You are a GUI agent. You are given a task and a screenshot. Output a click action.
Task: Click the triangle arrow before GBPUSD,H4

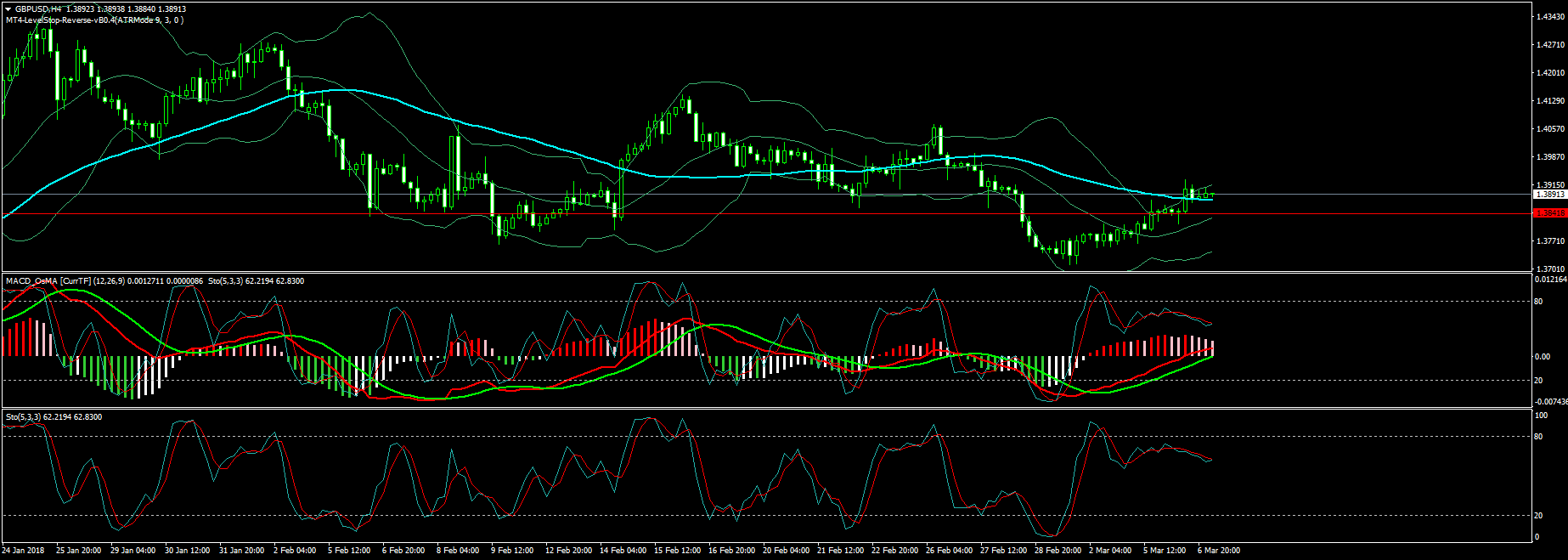8,9
